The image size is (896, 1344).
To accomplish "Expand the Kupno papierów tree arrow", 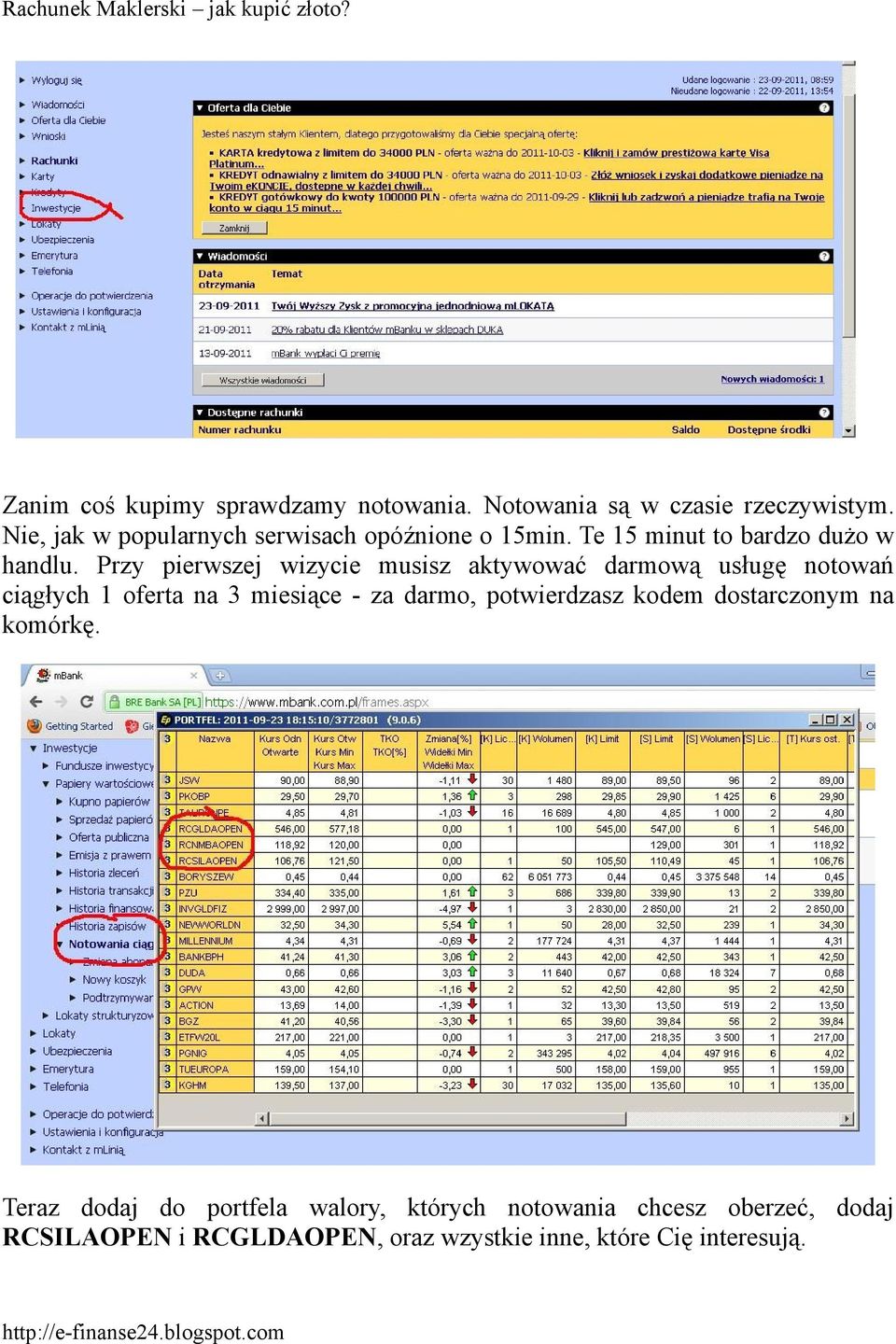I will [60, 802].
